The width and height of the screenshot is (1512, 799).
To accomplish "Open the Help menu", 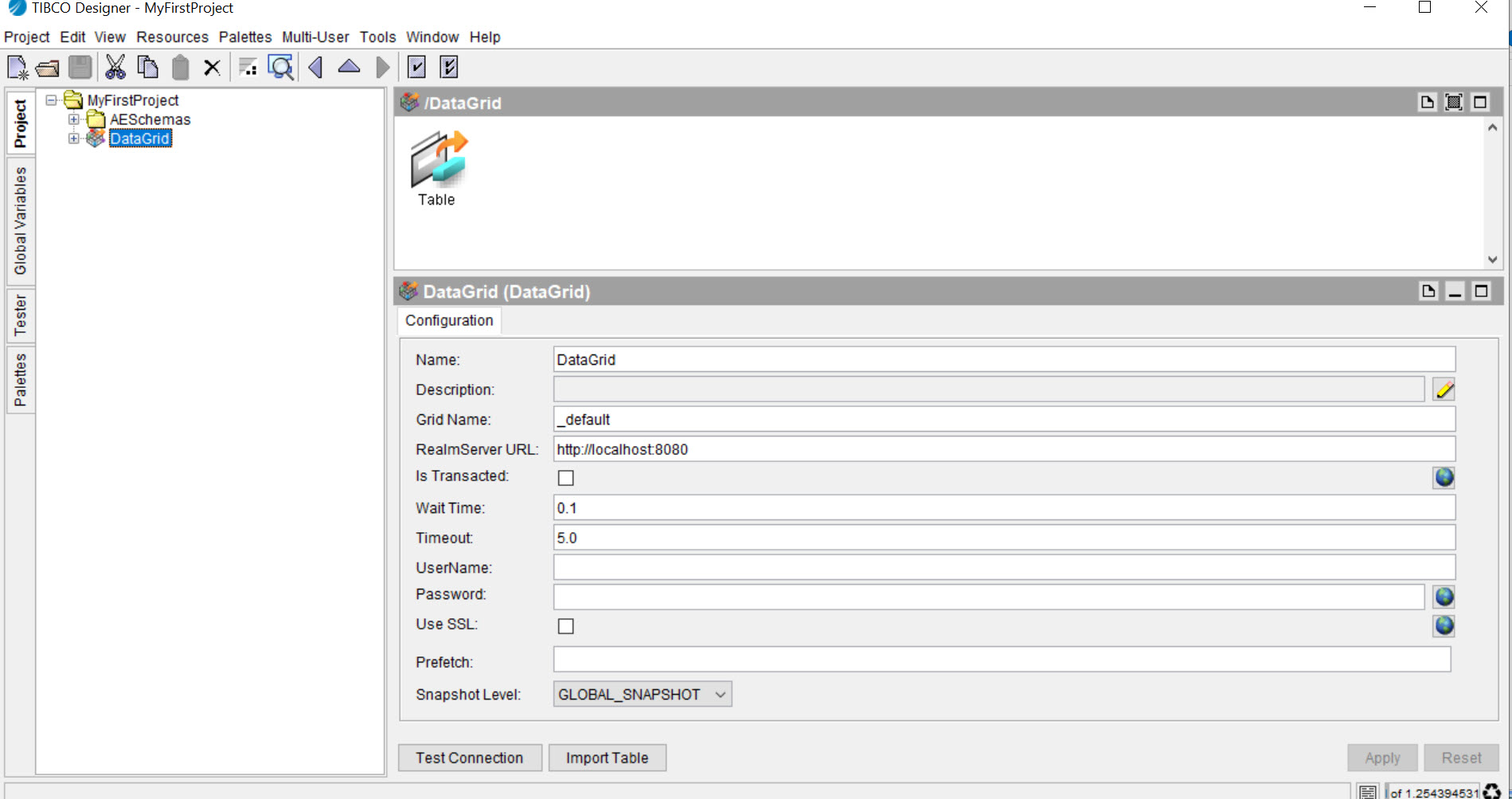I will tap(485, 37).
